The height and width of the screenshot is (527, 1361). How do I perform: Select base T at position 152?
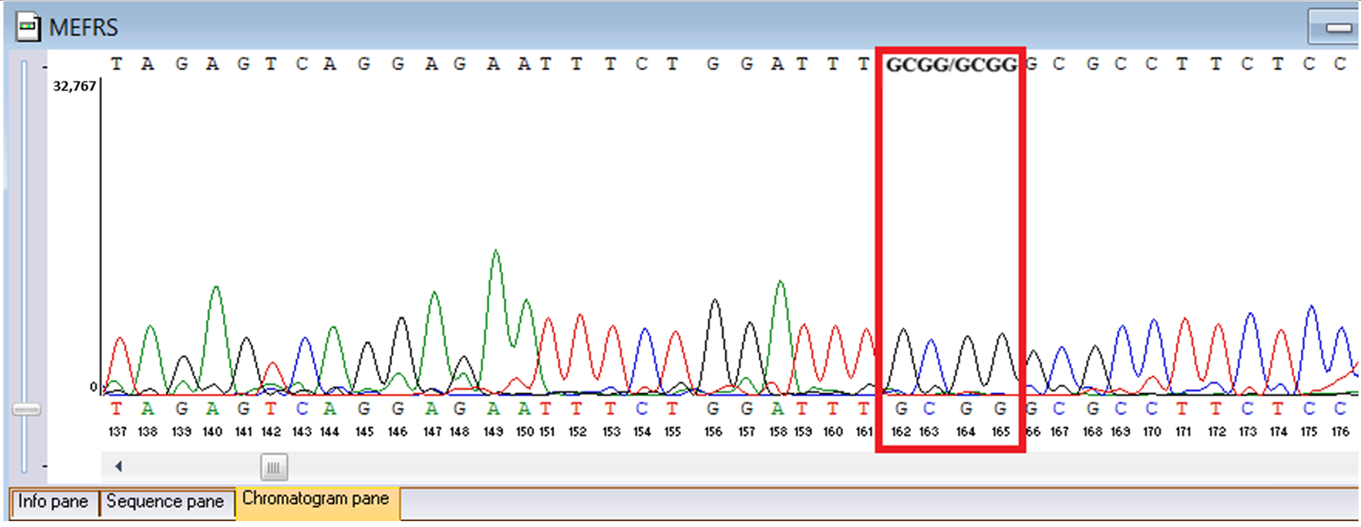tap(578, 409)
